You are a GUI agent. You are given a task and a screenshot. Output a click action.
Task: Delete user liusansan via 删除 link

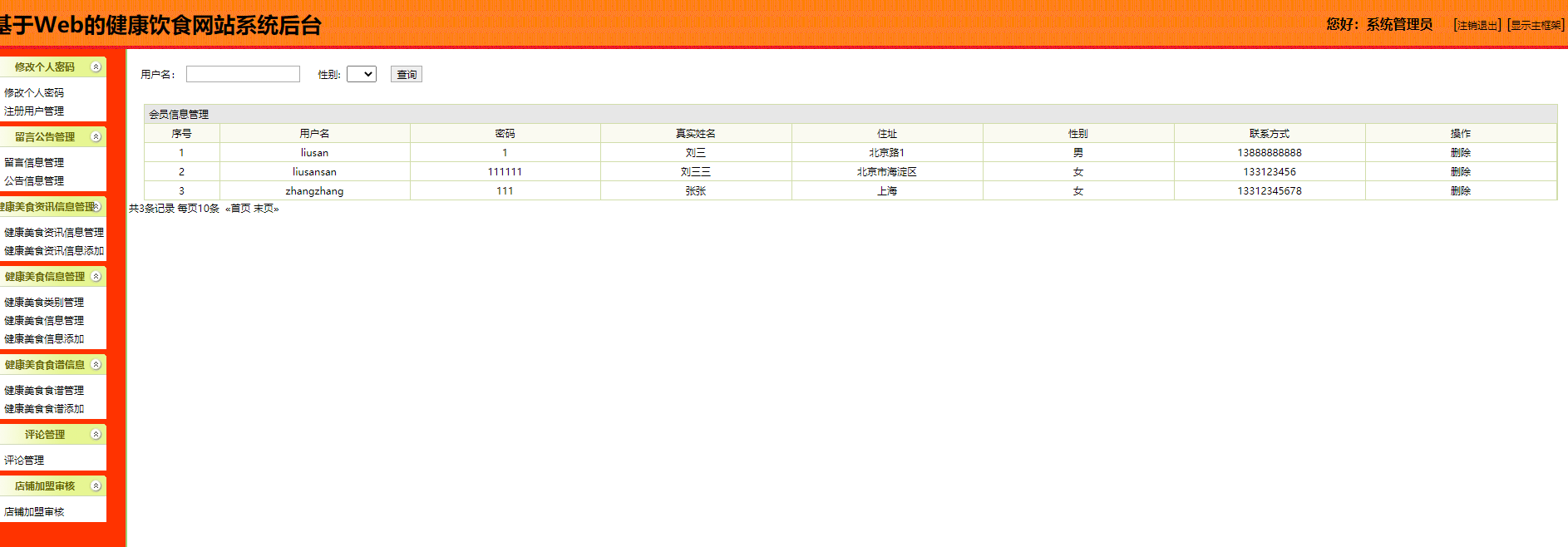(1461, 171)
